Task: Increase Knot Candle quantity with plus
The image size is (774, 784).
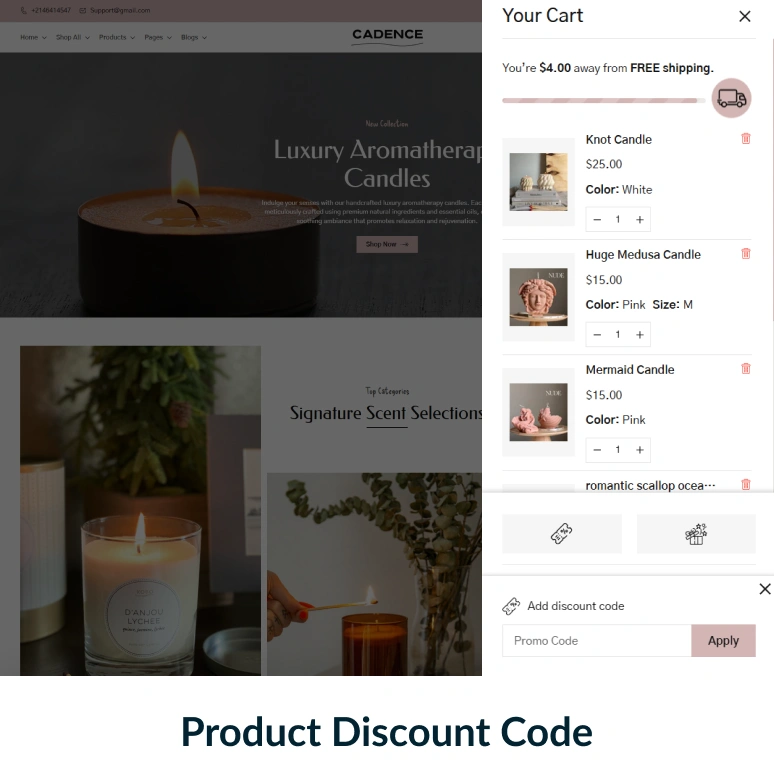Action: (x=640, y=220)
